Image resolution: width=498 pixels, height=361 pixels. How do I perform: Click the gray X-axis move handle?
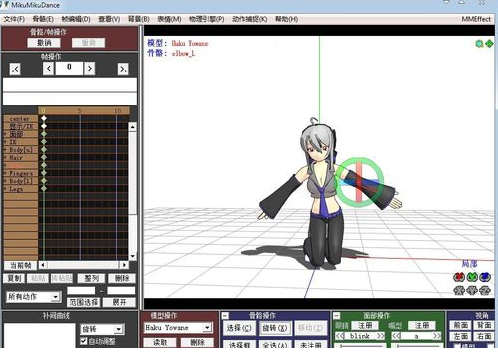[459, 290]
